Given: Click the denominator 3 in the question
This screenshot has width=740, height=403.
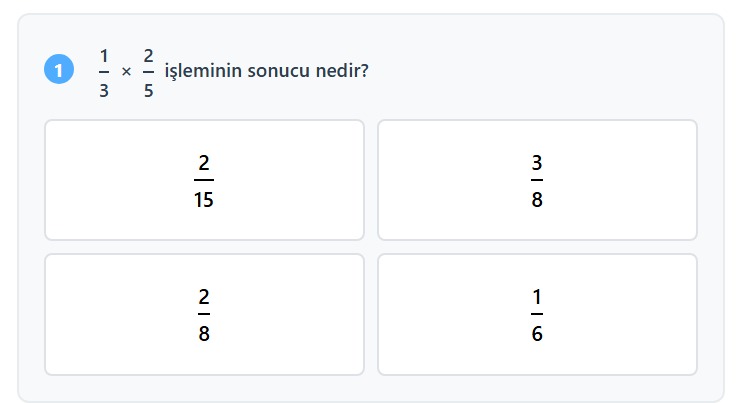Looking at the screenshot, I should point(104,88).
